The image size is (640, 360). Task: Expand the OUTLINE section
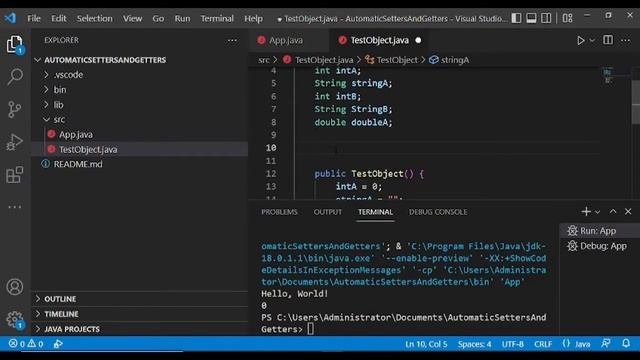[x=140, y=299]
